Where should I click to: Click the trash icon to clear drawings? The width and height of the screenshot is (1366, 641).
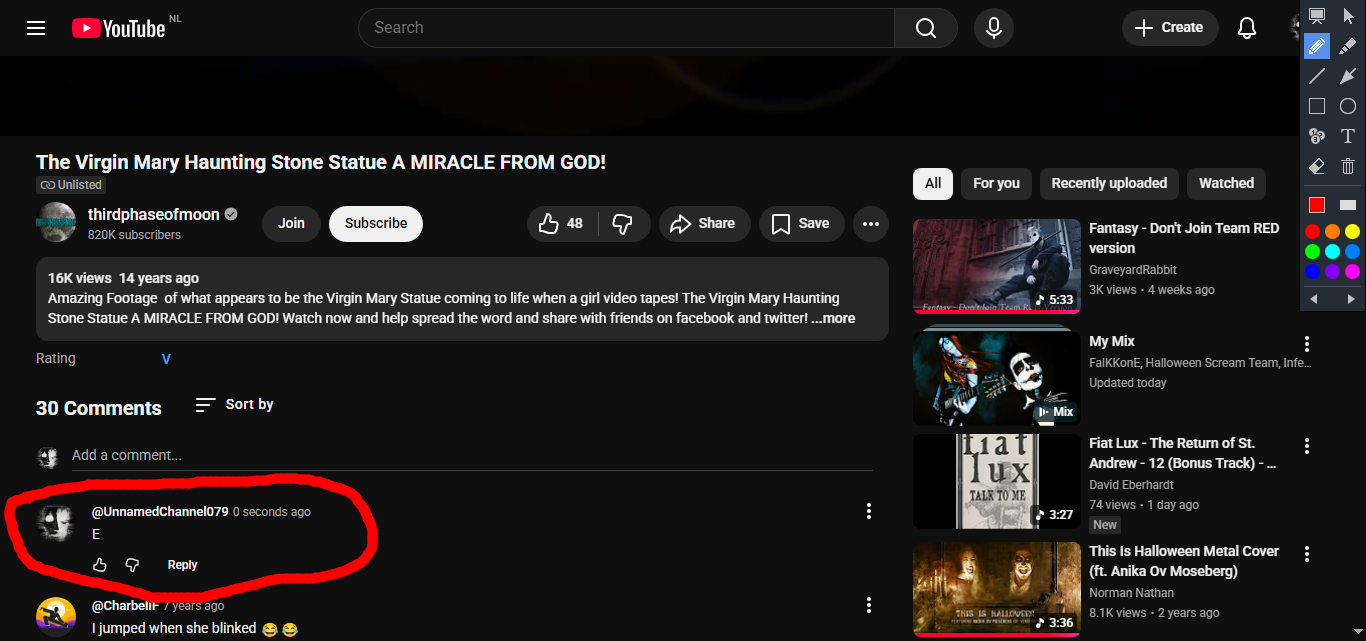(1348, 166)
